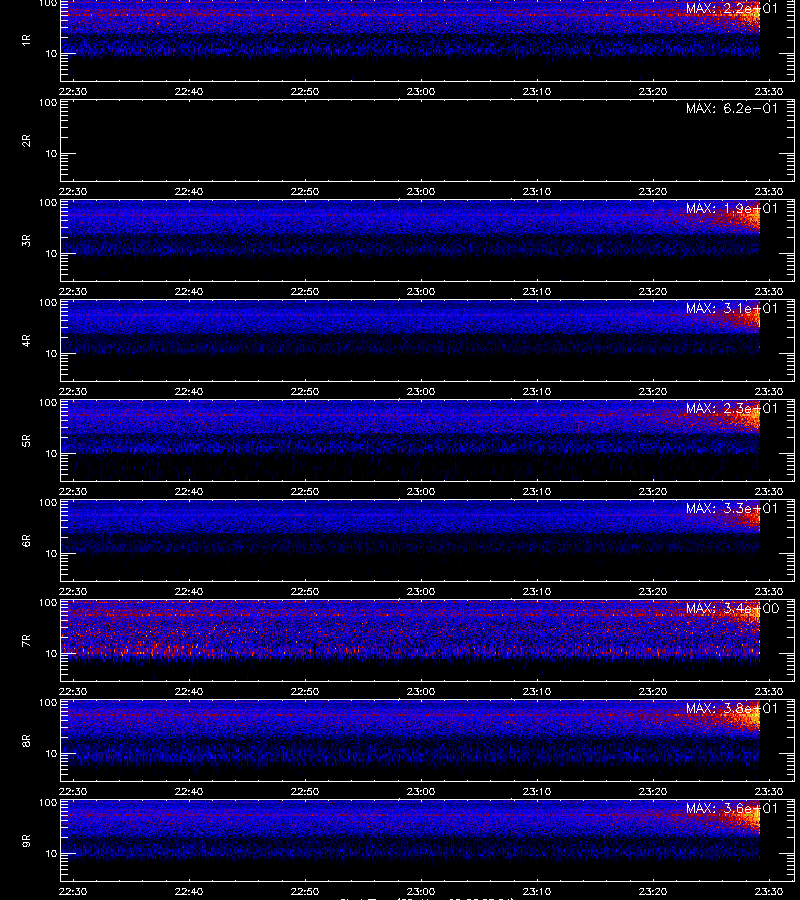Click the 23:30 tick label under panel 7R

coord(768,692)
